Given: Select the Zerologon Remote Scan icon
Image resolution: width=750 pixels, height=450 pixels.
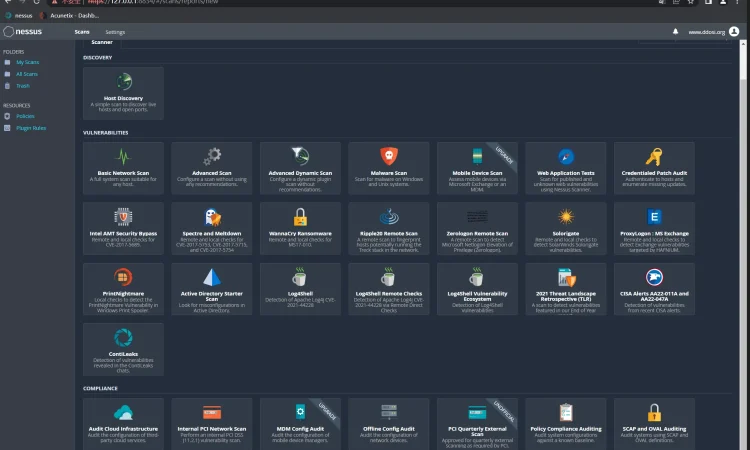Looking at the screenshot, I should (x=477, y=217).
